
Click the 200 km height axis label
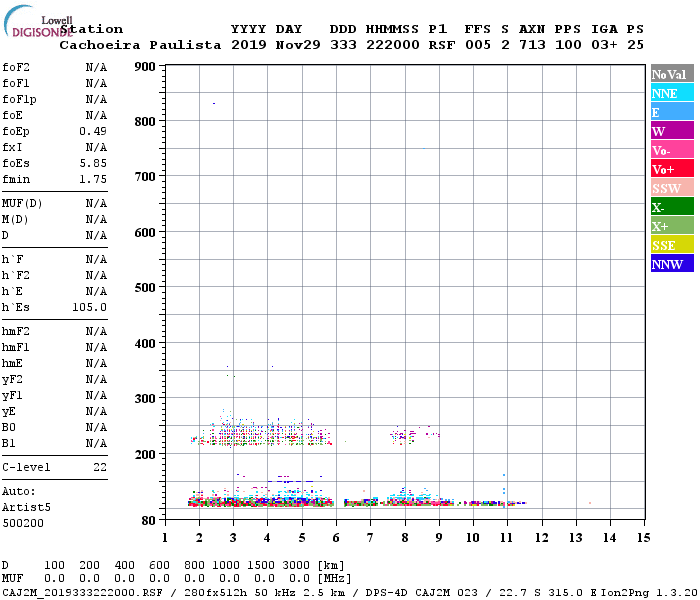click(145, 454)
